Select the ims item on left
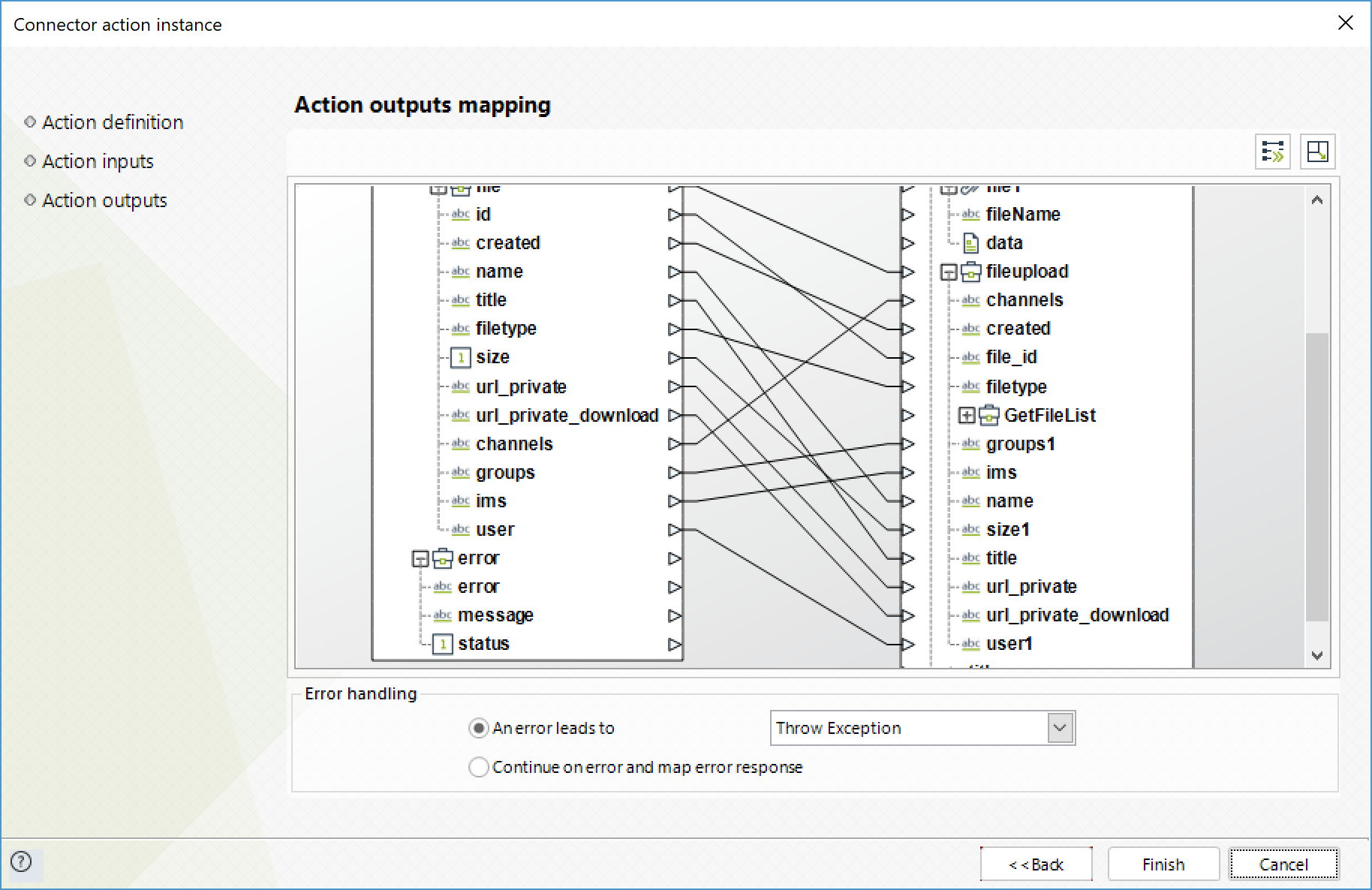 tap(491, 501)
